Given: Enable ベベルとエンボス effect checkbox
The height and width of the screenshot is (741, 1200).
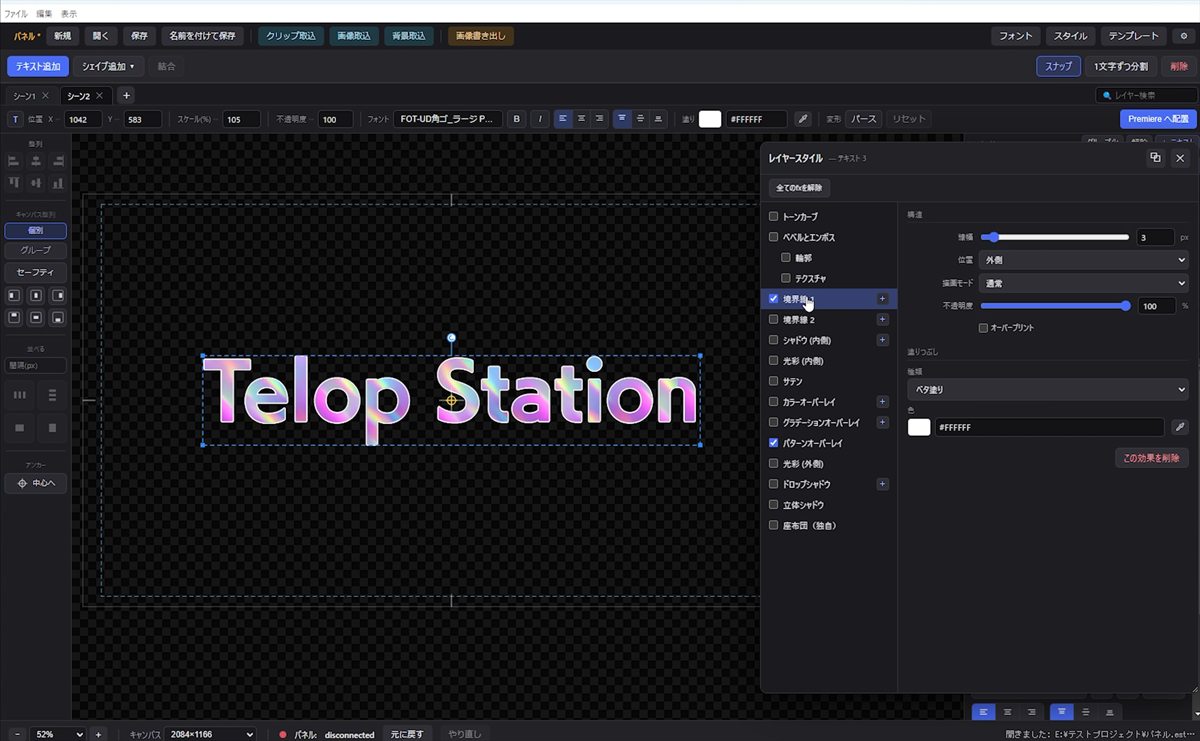Looking at the screenshot, I should (773, 237).
